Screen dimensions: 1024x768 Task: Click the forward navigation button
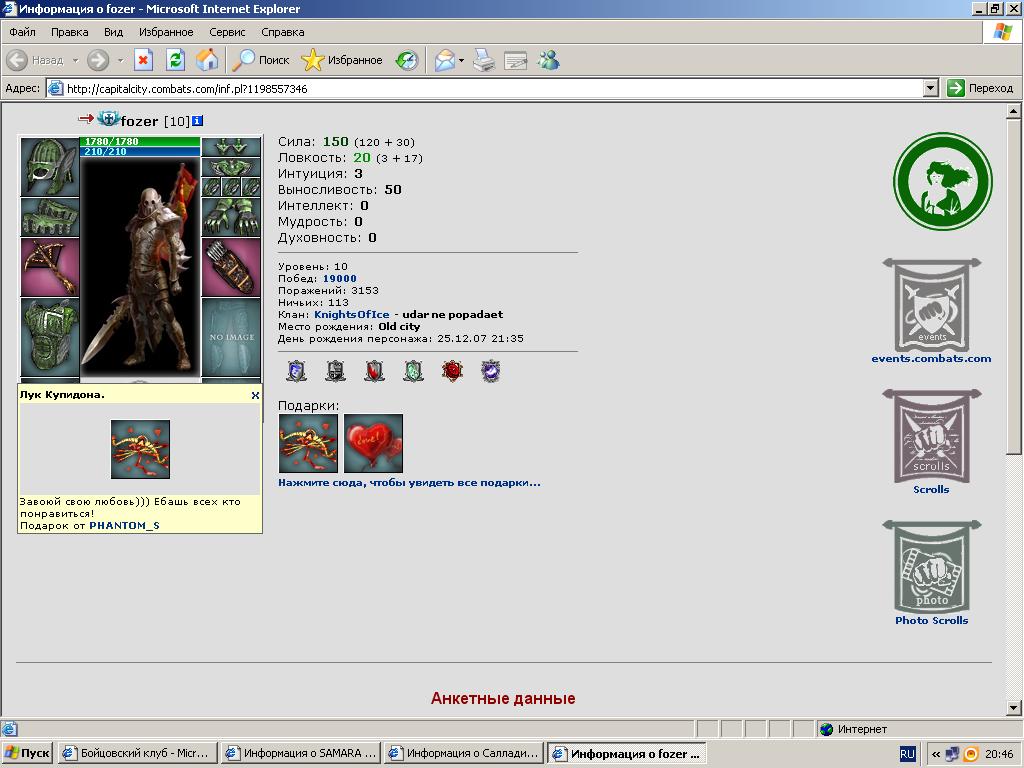tap(98, 60)
